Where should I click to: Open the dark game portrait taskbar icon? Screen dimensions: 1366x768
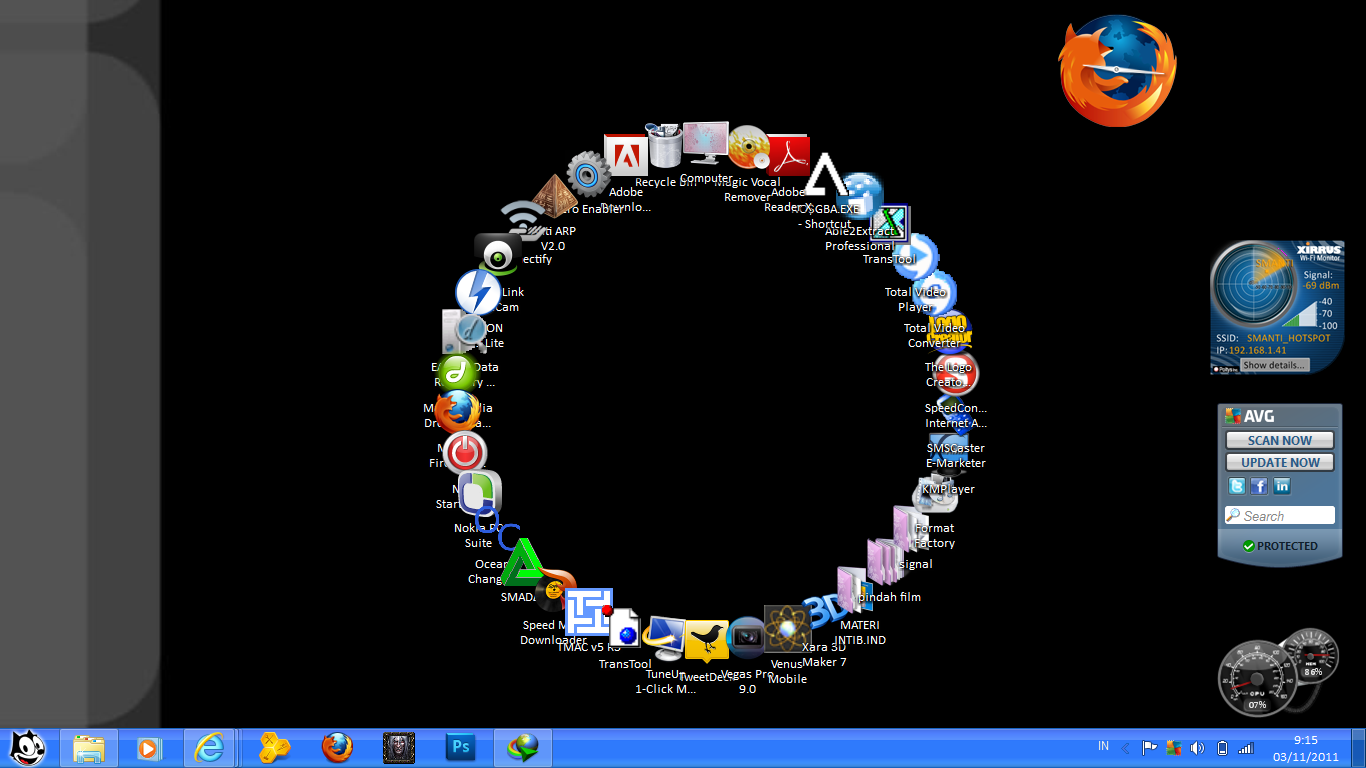(x=399, y=747)
